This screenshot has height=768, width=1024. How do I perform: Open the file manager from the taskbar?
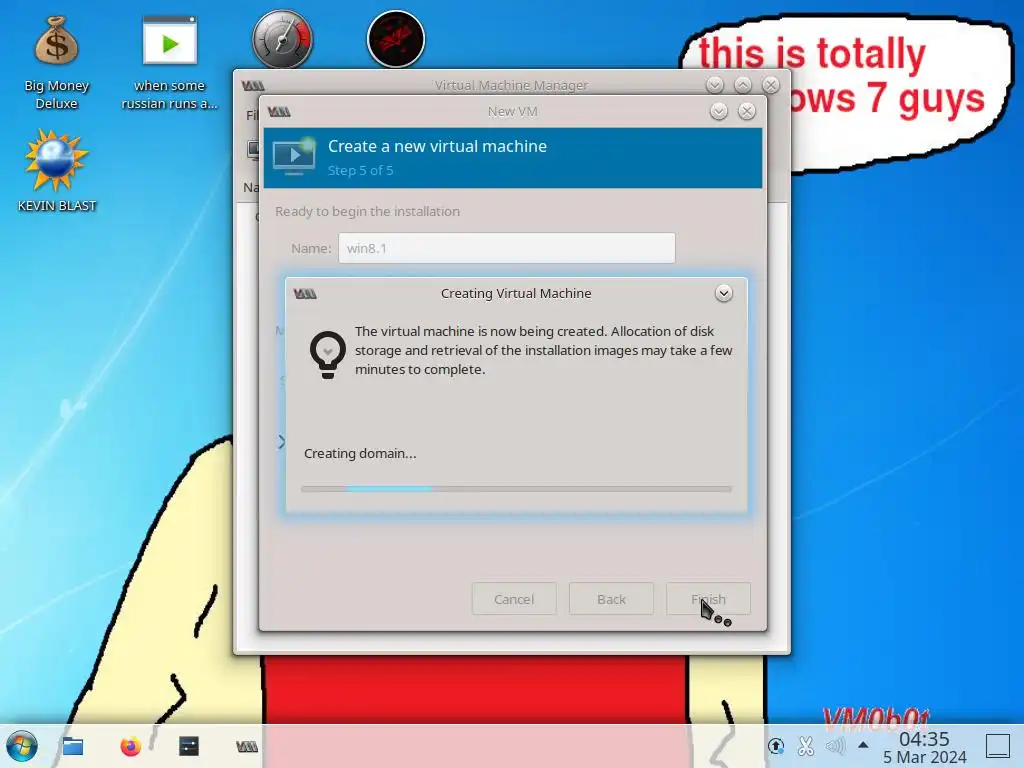pyautogui.click(x=72, y=746)
